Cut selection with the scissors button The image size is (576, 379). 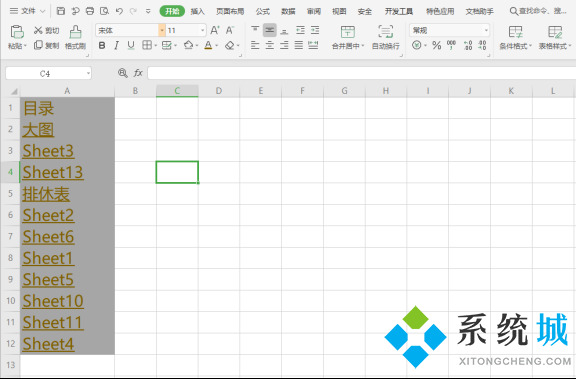(46, 30)
